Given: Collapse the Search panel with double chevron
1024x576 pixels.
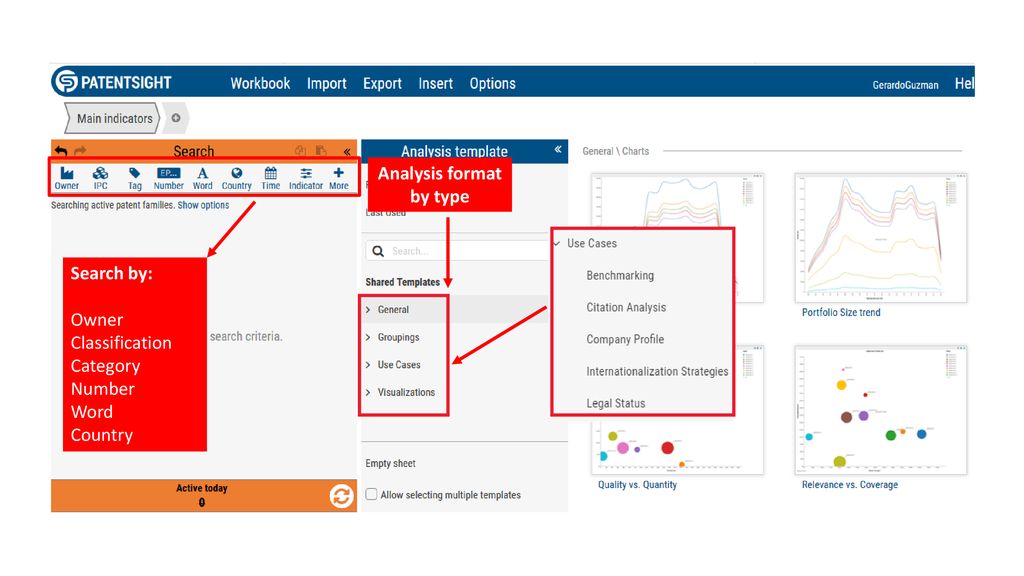Looking at the screenshot, I should pyautogui.click(x=347, y=152).
